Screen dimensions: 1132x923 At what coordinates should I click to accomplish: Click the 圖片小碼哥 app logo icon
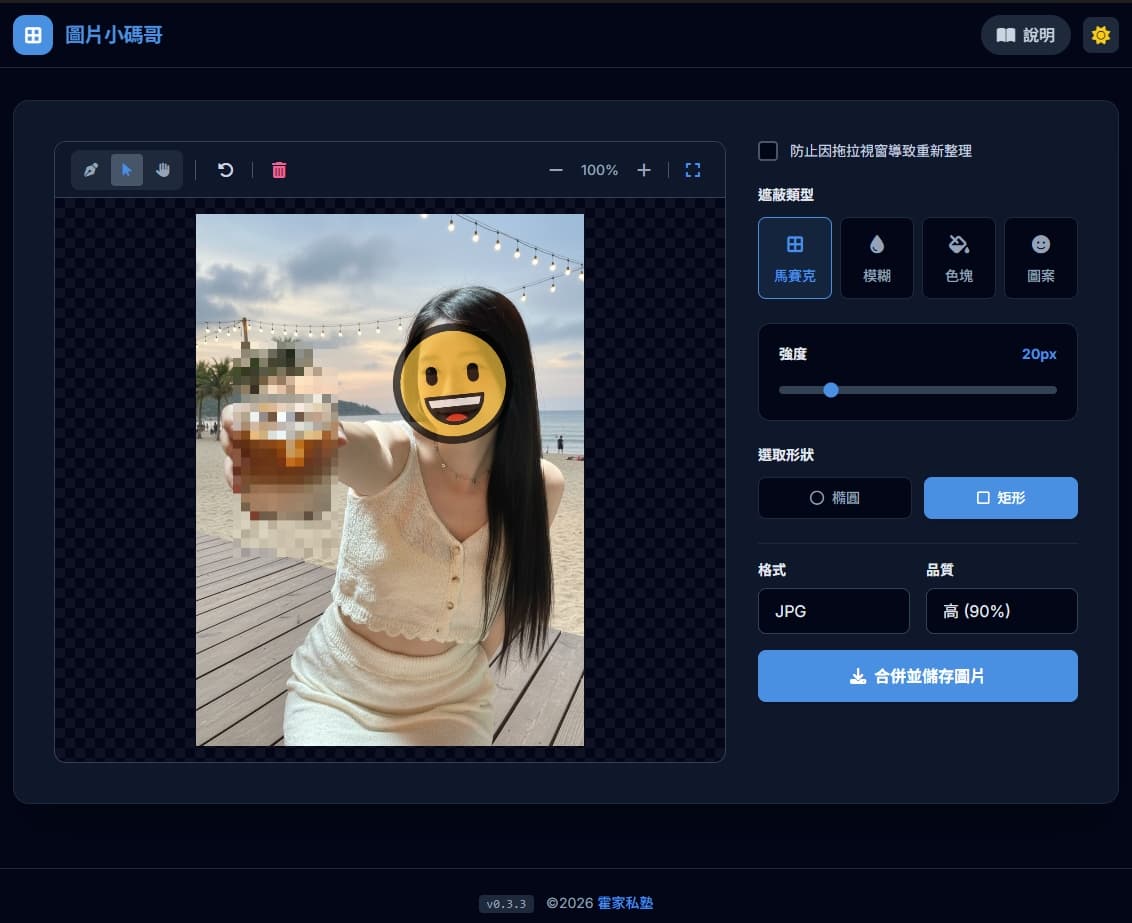pos(32,35)
